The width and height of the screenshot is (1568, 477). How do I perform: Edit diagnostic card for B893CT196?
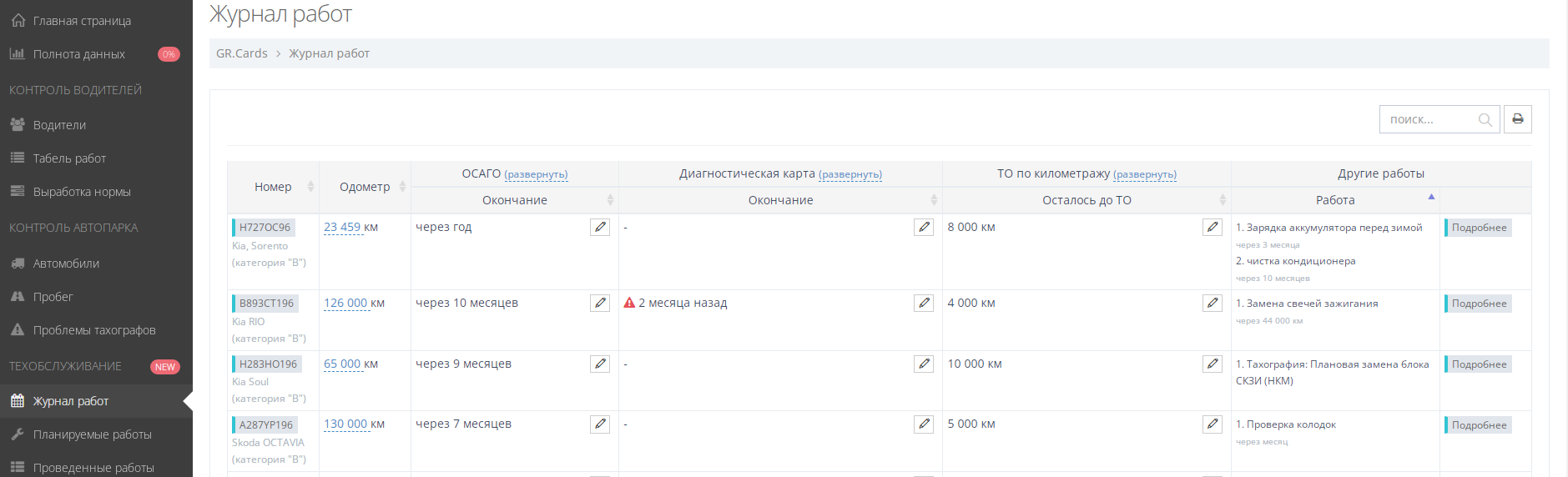(924, 303)
